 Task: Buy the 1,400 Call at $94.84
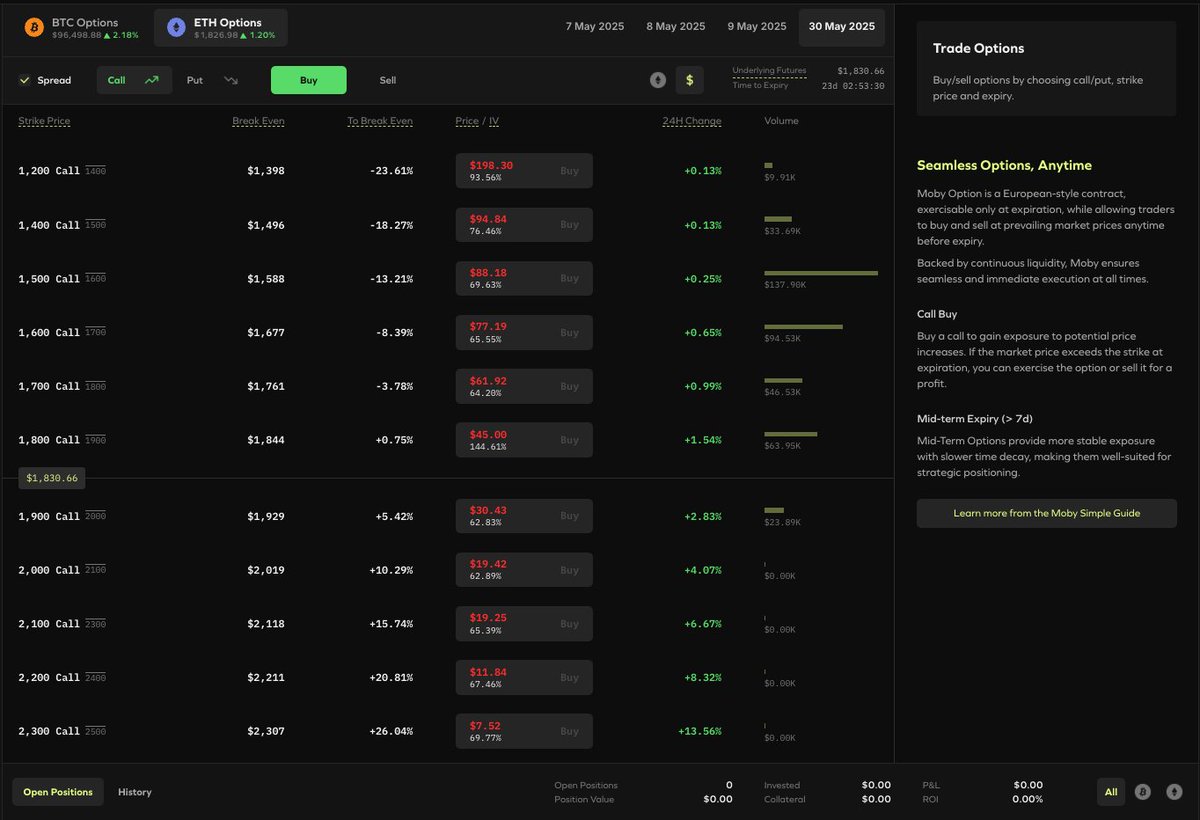pos(524,225)
